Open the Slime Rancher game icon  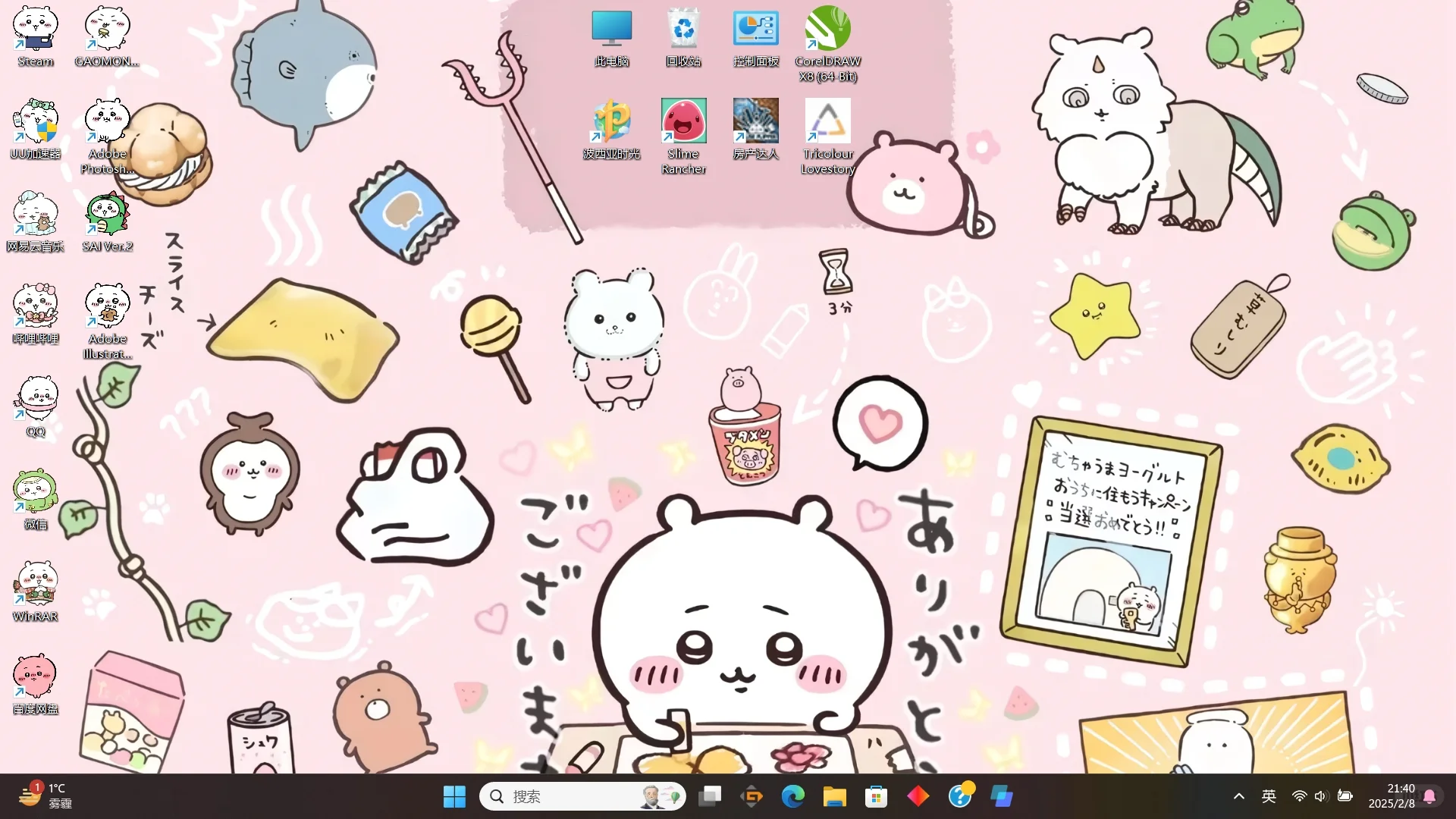(683, 121)
